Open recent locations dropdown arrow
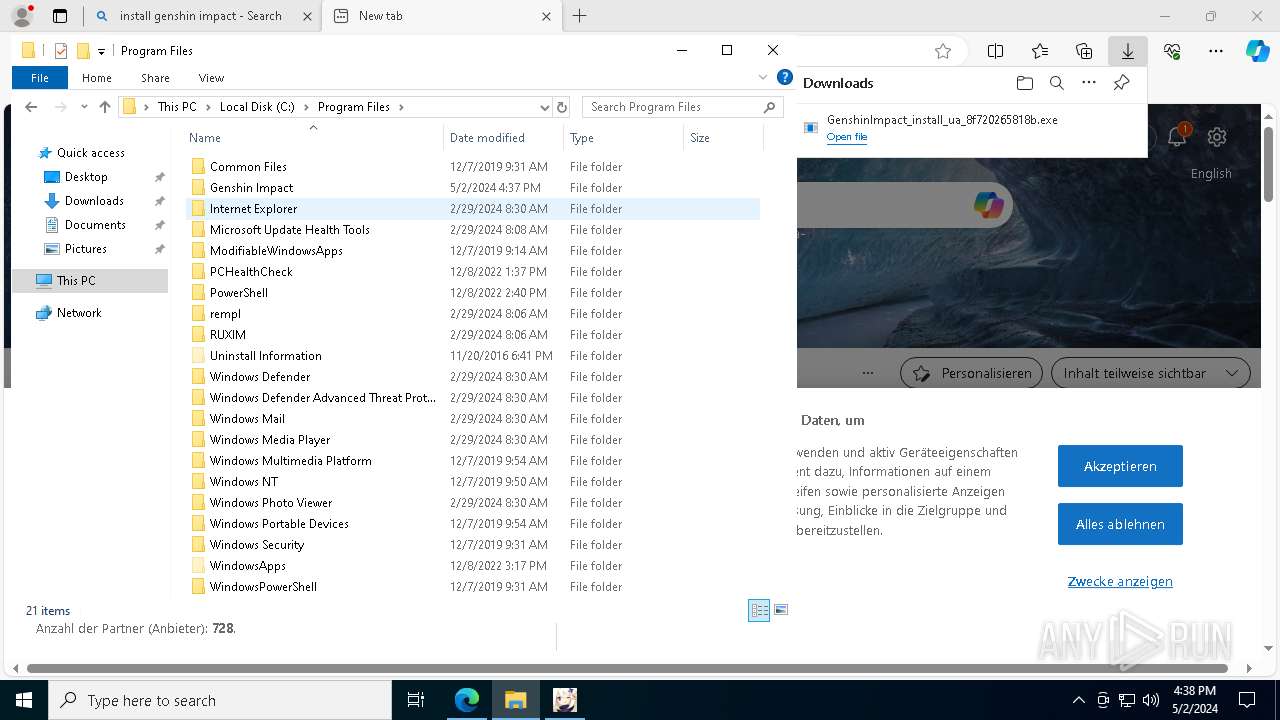The width and height of the screenshot is (1280, 720). (x=83, y=107)
